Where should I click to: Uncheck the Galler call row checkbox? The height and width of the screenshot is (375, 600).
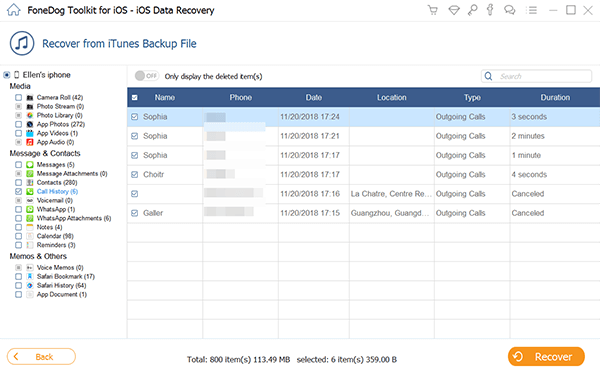tap(135, 213)
